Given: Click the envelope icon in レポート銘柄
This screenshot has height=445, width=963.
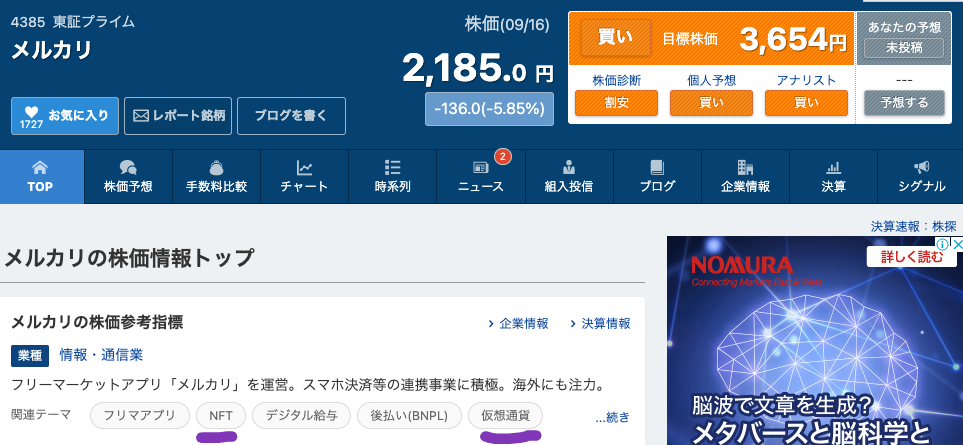Looking at the screenshot, I should click(x=141, y=115).
